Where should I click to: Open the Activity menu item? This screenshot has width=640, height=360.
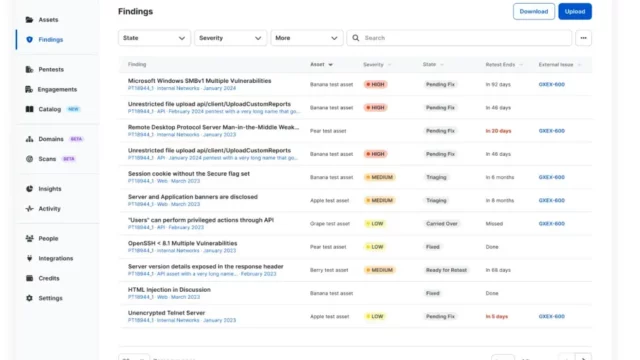[x=49, y=209]
